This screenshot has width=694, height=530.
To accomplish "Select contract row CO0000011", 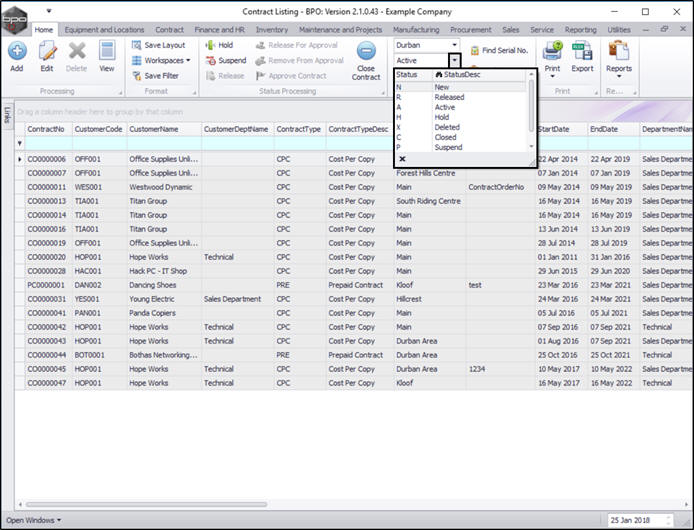I will [354, 187].
